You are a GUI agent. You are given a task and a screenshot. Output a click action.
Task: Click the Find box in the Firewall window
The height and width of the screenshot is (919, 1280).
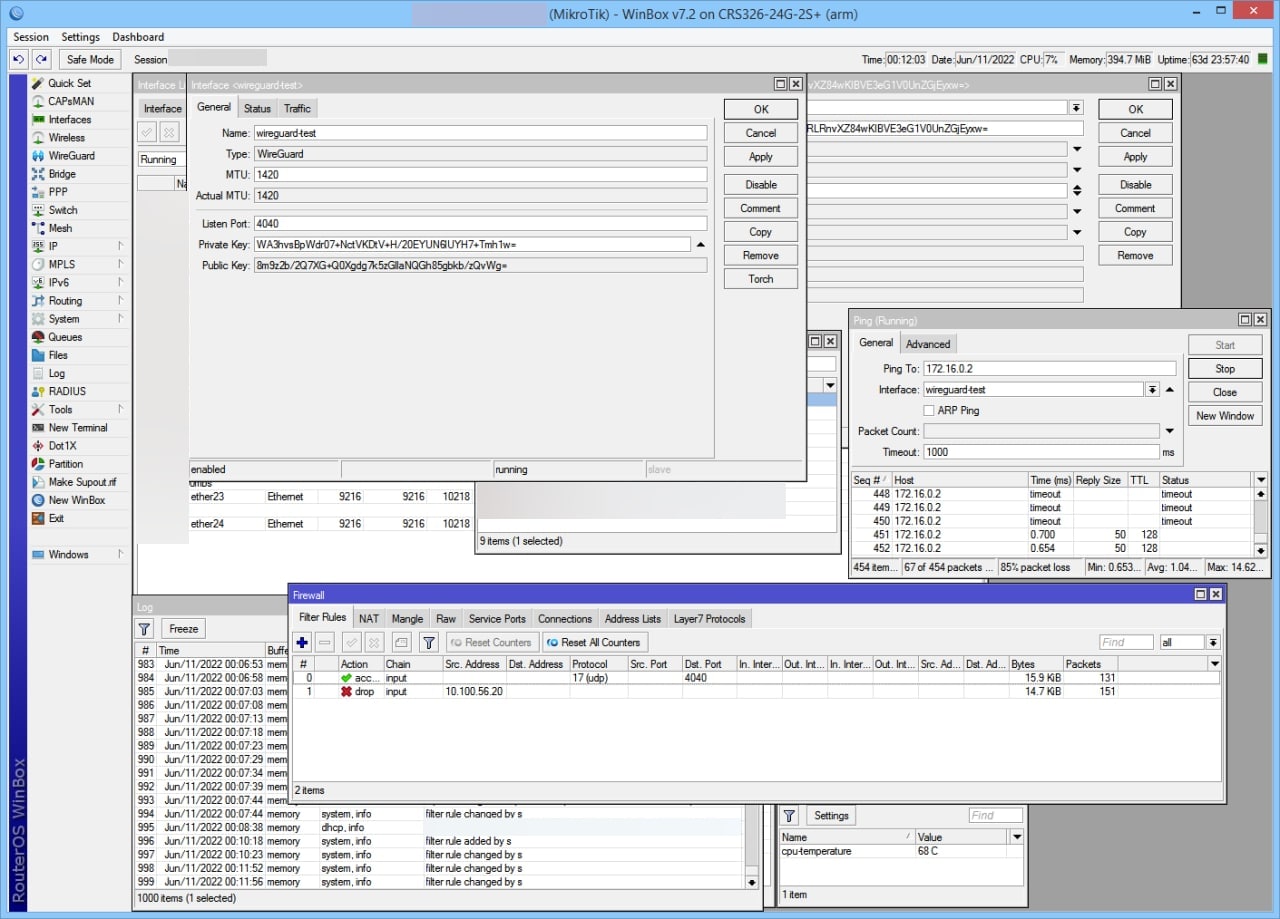tap(1126, 642)
